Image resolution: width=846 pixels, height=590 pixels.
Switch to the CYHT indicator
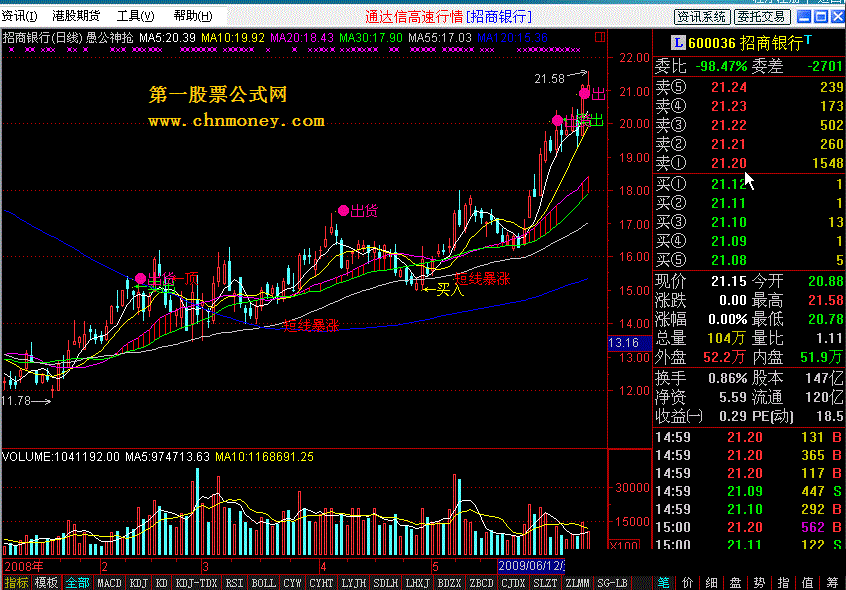pyautogui.click(x=322, y=583)
